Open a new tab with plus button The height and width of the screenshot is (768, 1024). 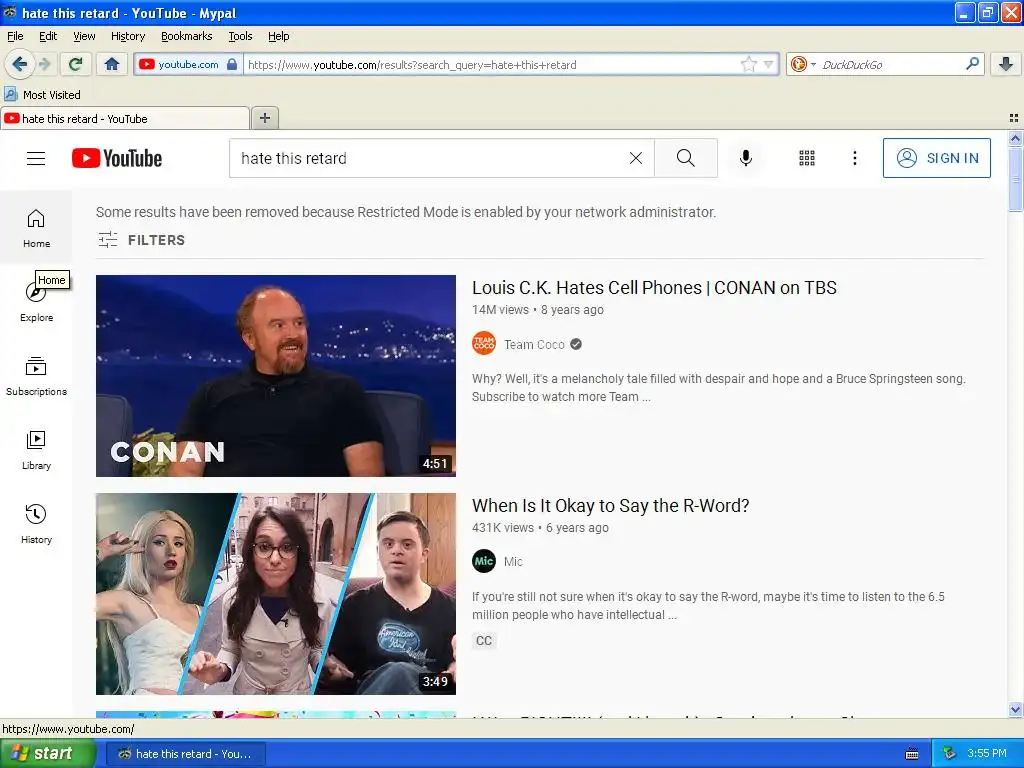(264, 118)
